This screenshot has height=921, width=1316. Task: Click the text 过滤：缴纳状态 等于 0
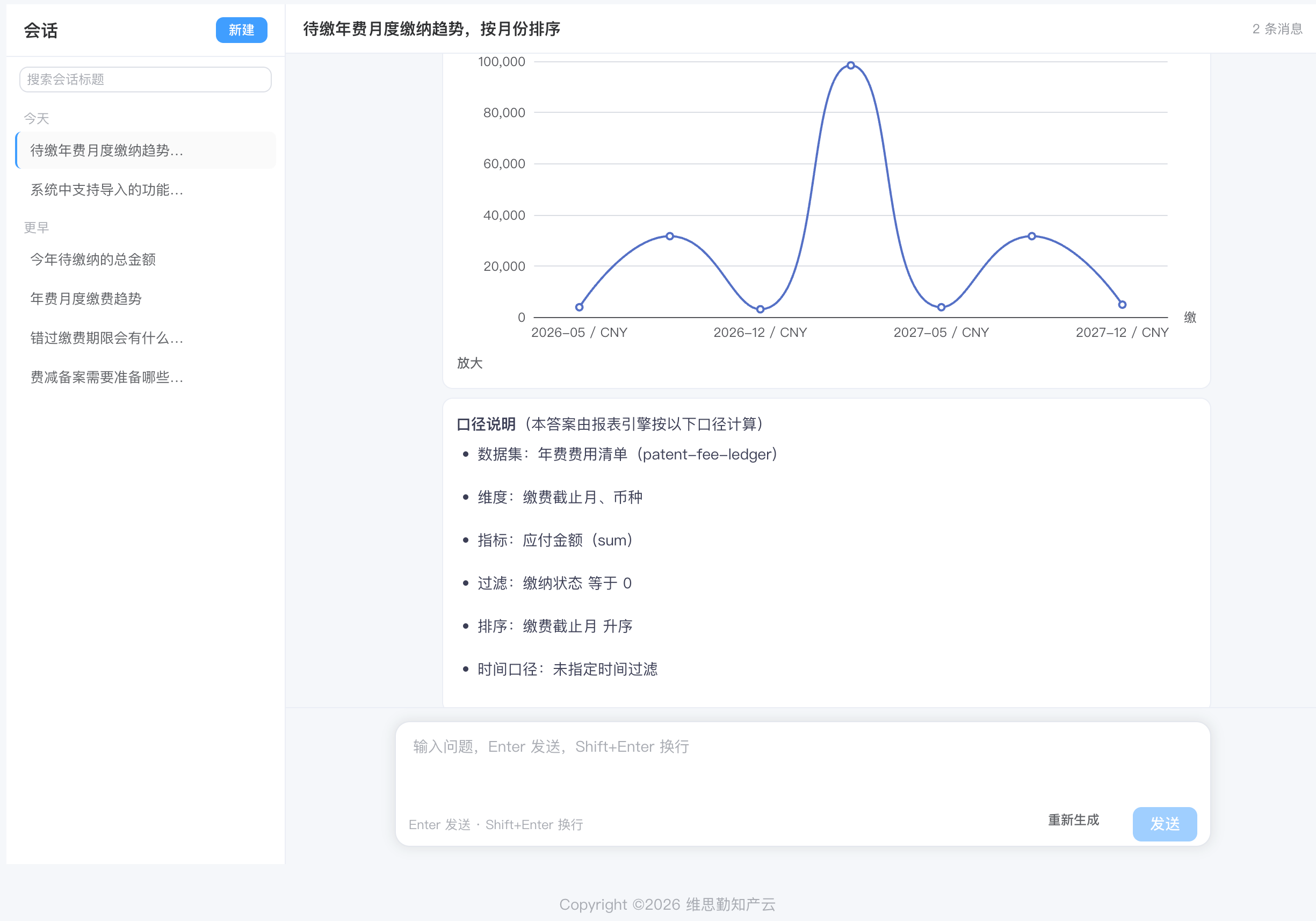pyautogui.click(x=555, y=583)
